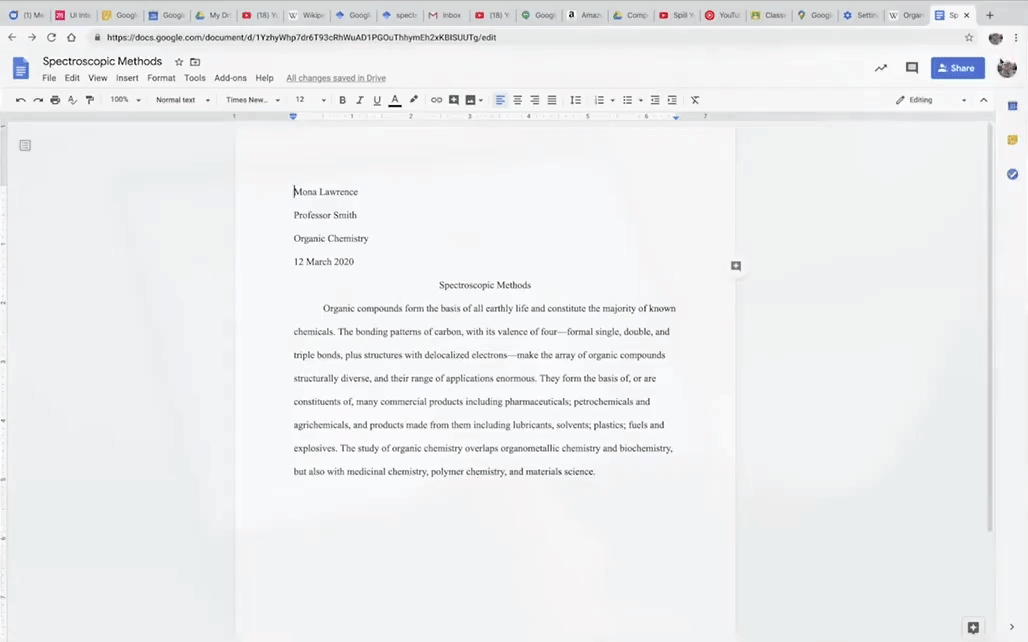This screenshot has width=1028, height=642.
Task: Enable justified text alignment
Action: [x=552, y=100]
